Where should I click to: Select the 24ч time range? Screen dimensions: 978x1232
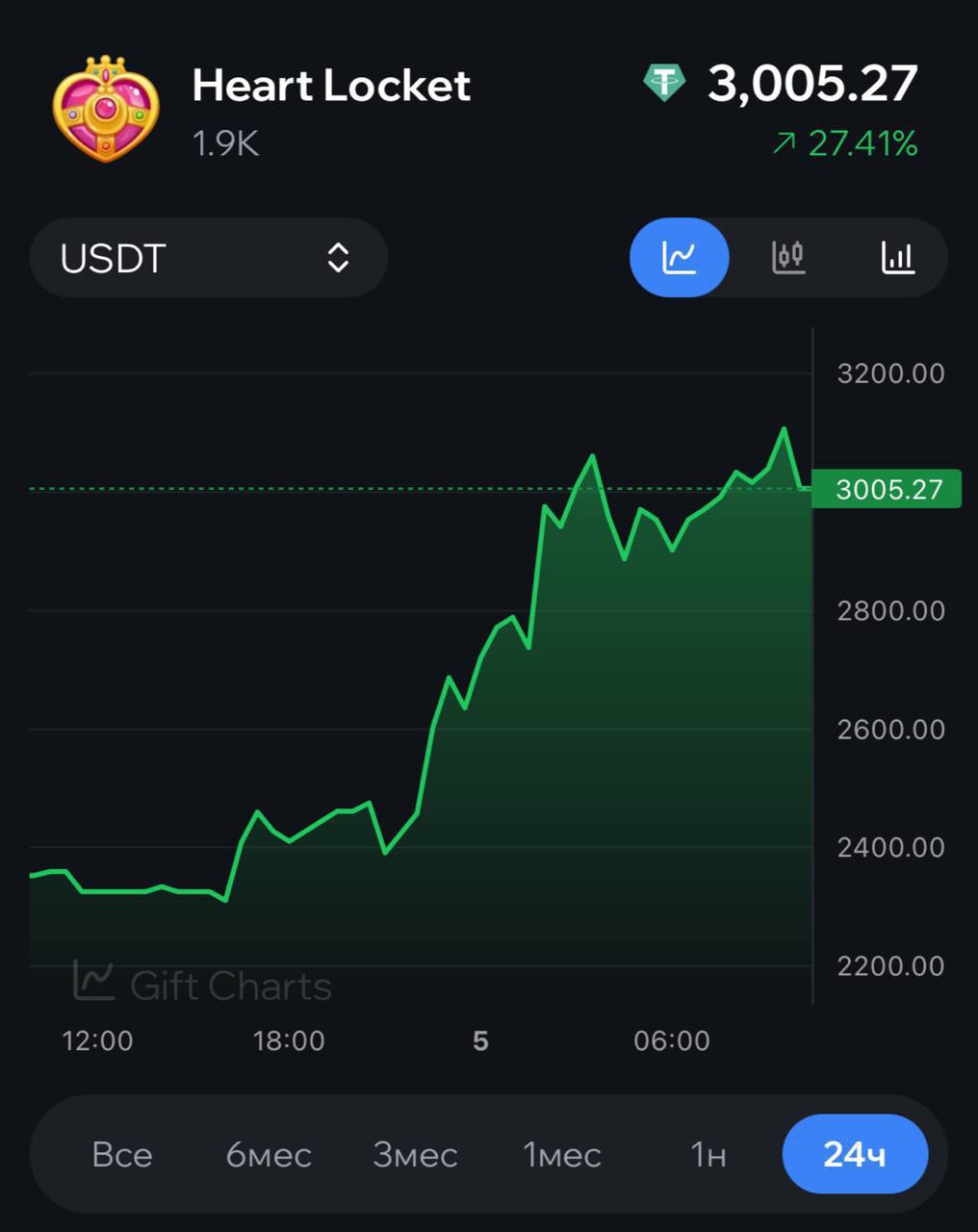click(855, 1154)
